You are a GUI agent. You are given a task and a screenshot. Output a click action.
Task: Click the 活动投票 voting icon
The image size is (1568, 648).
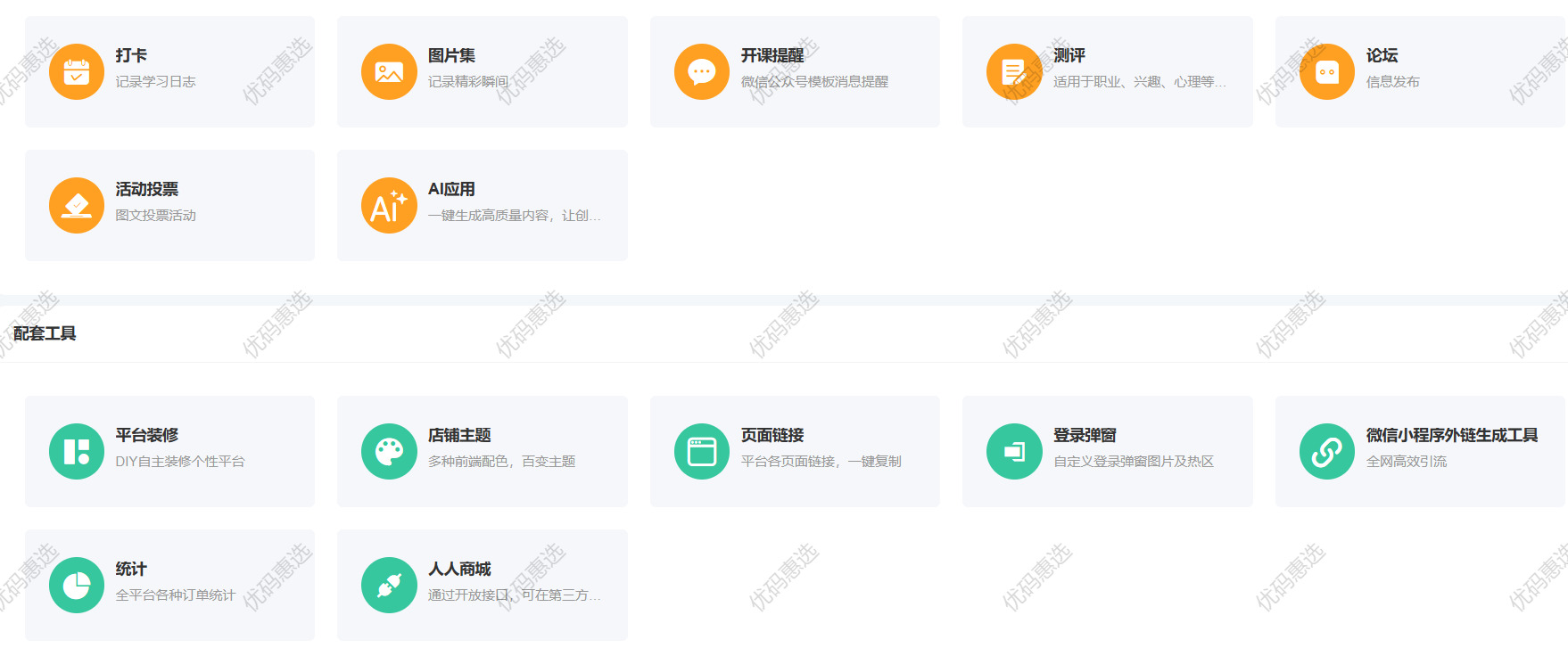tap(77, 205)
